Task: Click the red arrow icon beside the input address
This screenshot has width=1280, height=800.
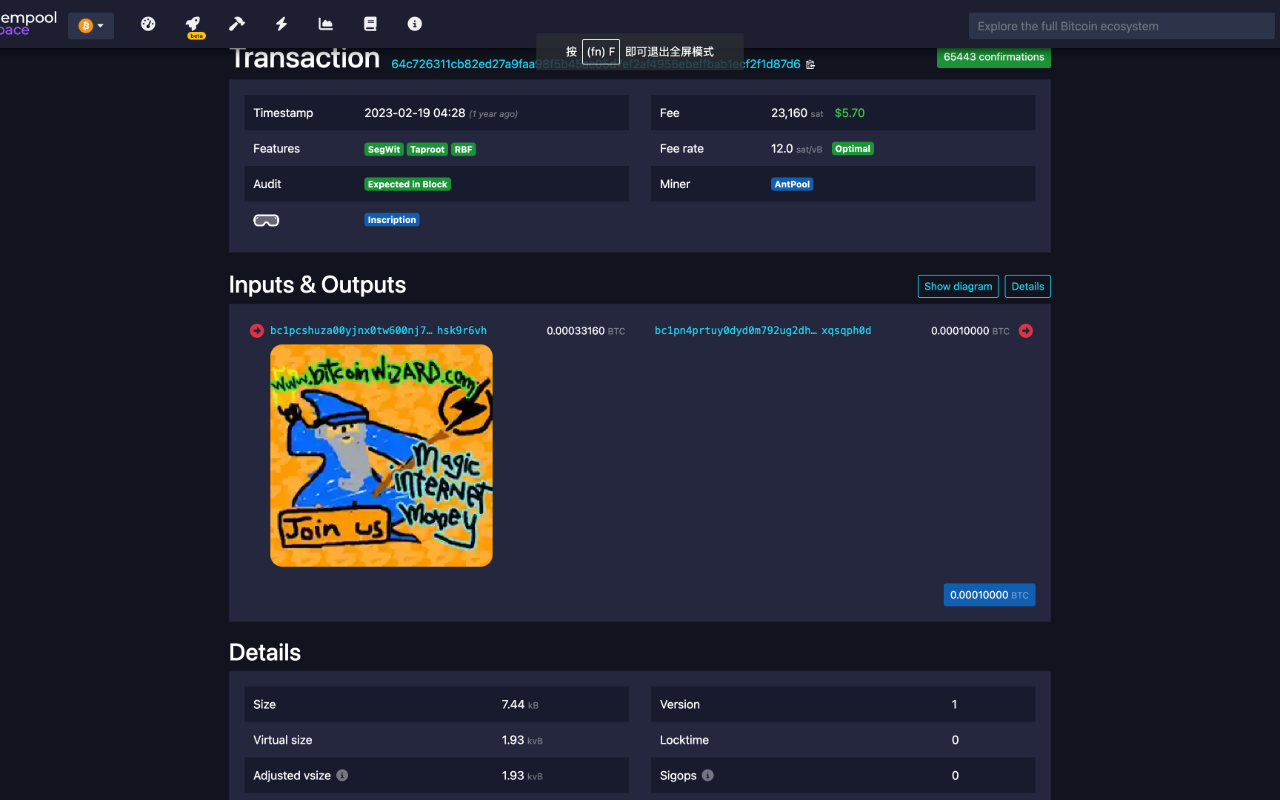Action: tap(257, 331)
